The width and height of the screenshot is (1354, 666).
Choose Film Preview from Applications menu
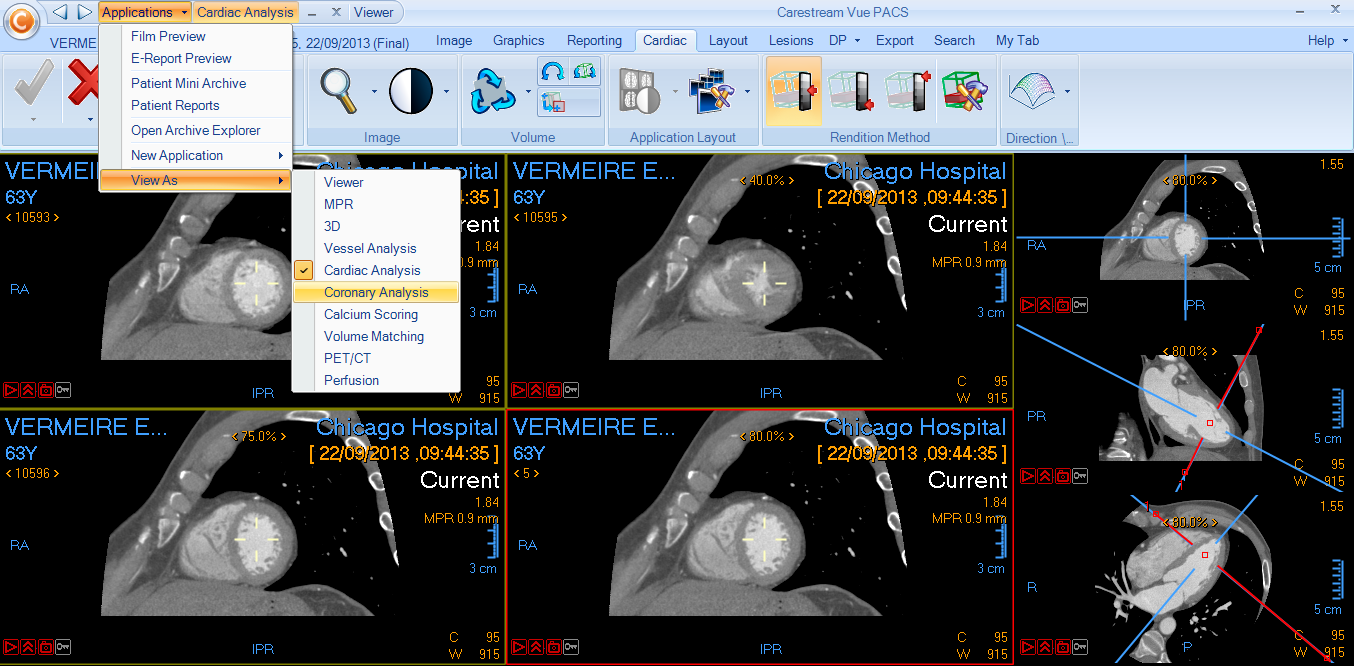coord(196,36)
